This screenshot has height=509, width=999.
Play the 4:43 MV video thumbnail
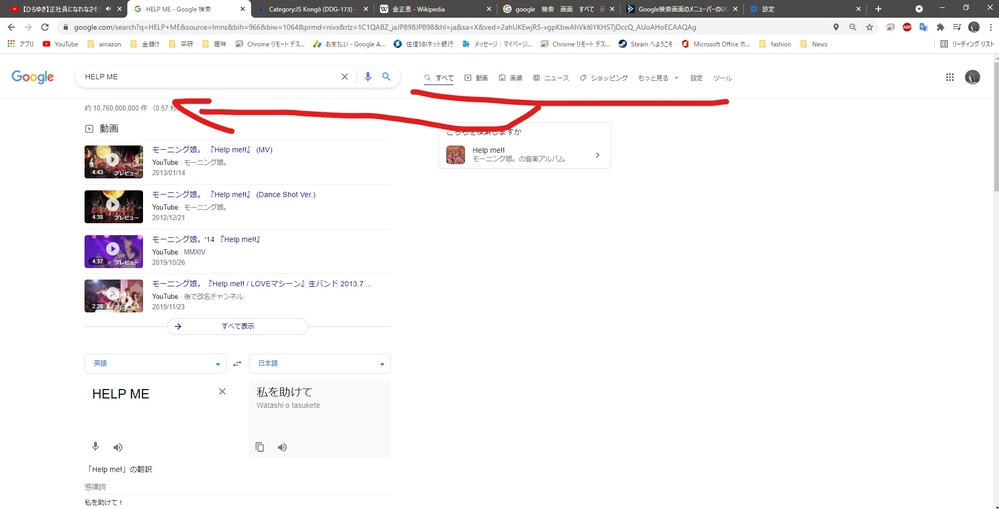pos(113,162)
